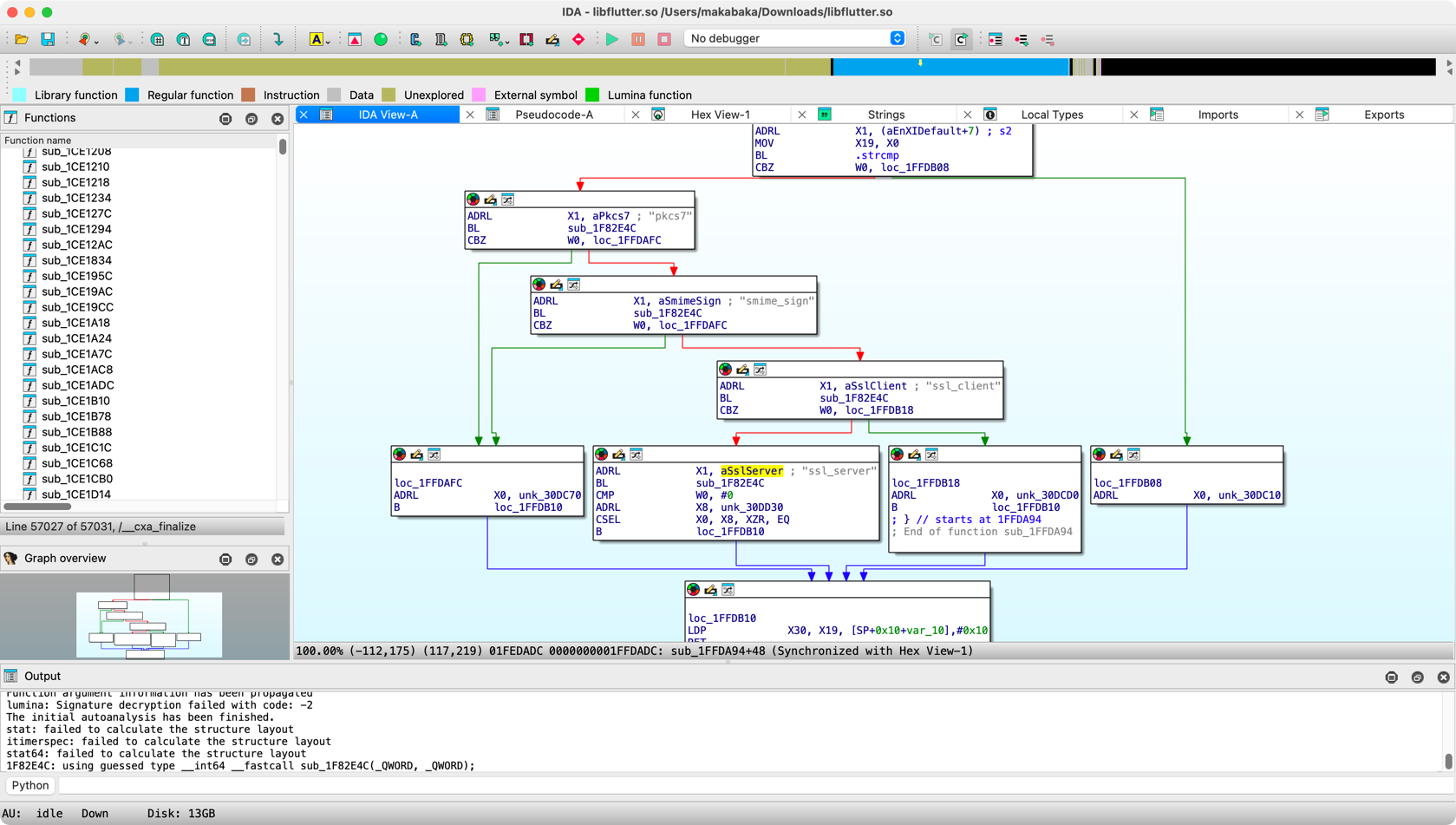Select sub_1CE19AC in the Functions list

click(x=77, y=291)
